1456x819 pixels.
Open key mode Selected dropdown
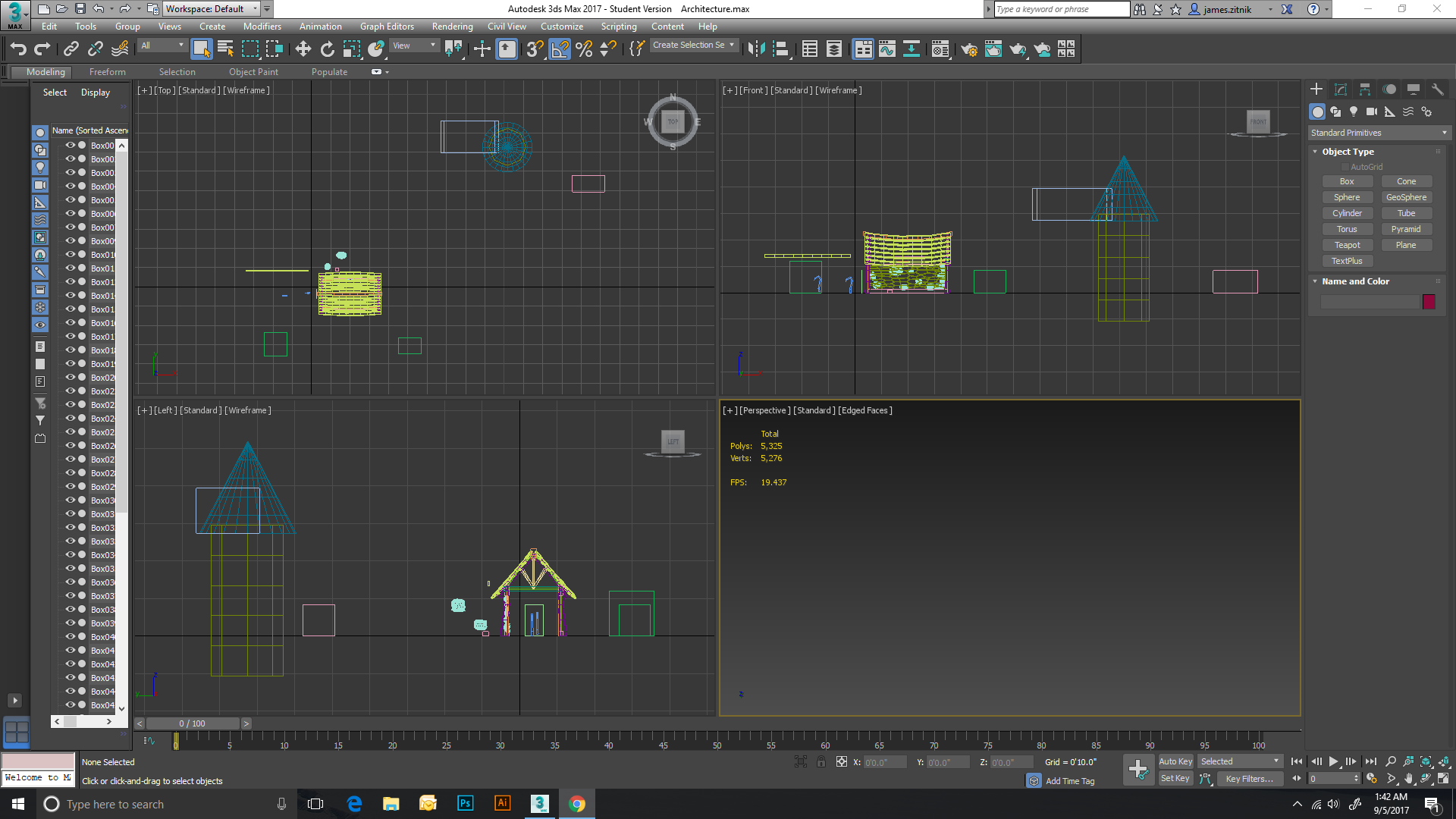tap(1240, 761)
